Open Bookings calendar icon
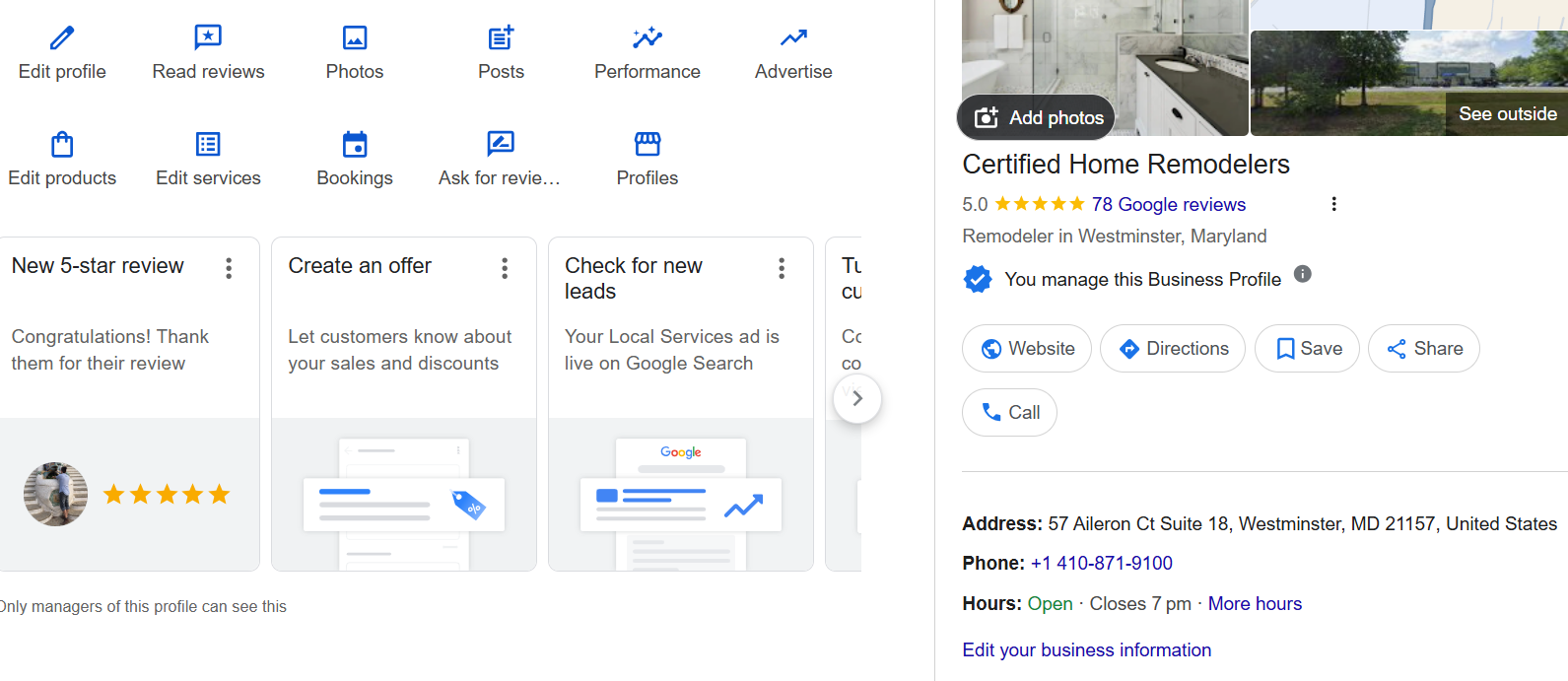 [355, 144]
